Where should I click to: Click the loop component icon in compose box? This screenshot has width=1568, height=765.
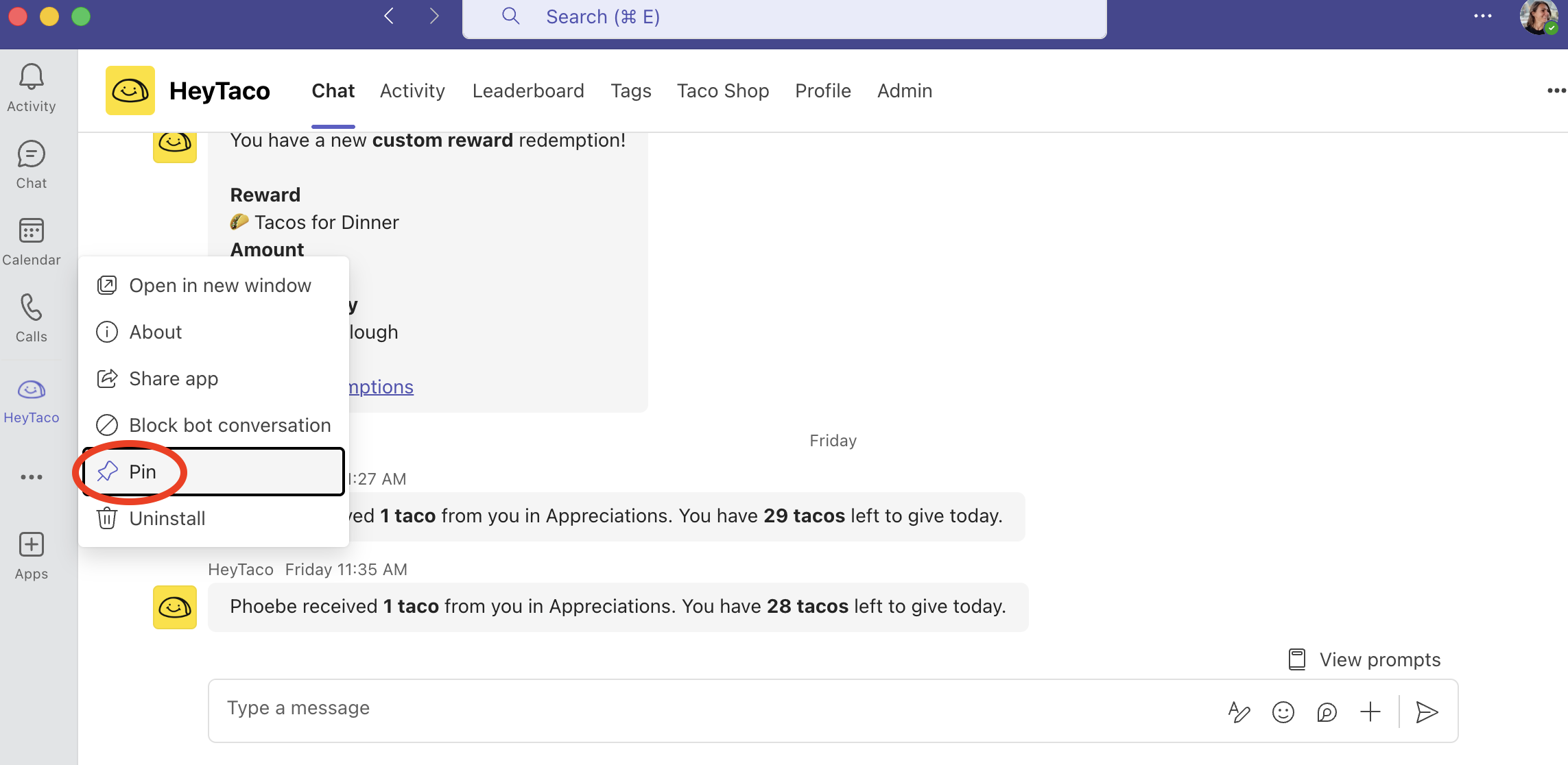(1327, 712)
